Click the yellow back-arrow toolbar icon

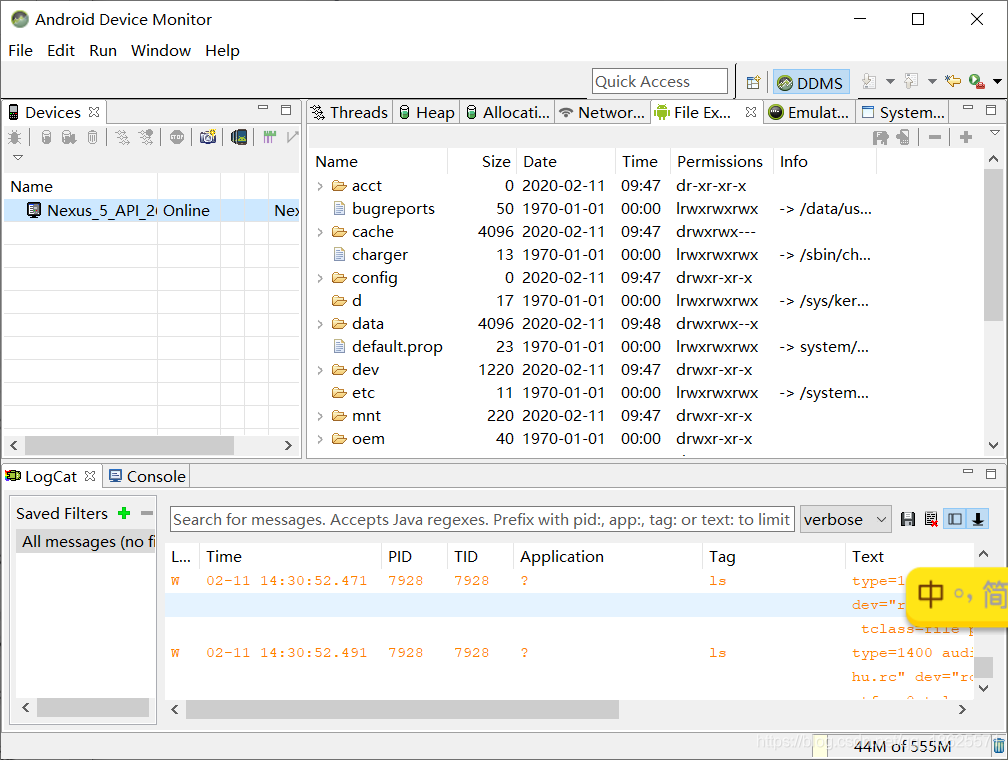pyautogui.click(x=953, y=82)
